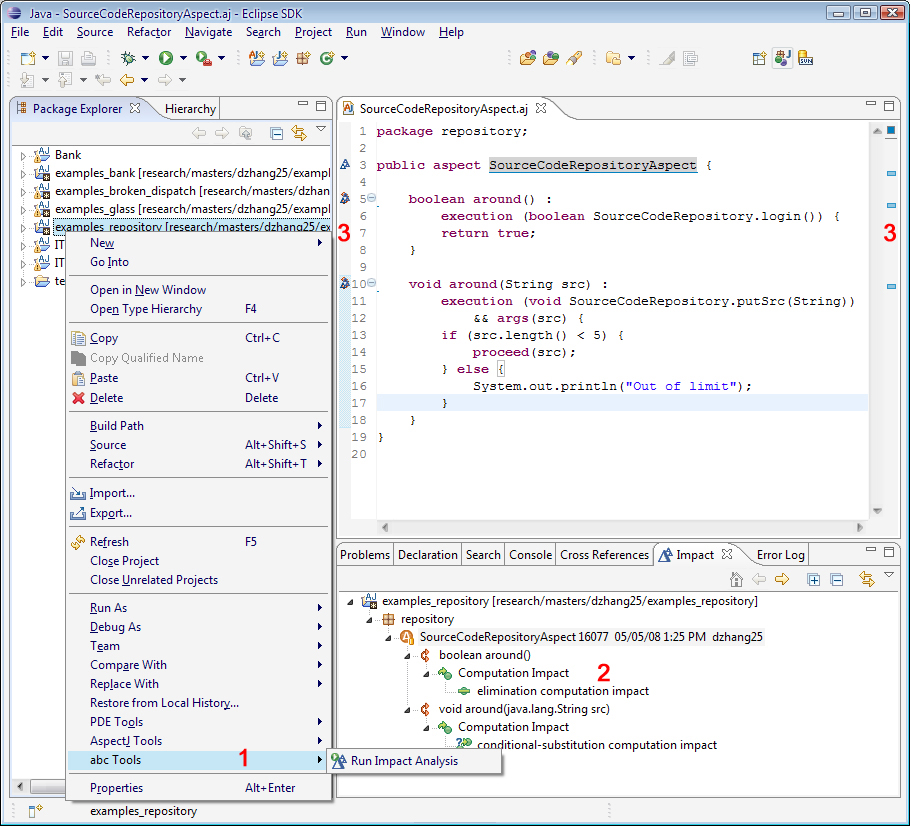Open the Error Log tab
Viewport: 911px width, 827px height.
point(780,555)
